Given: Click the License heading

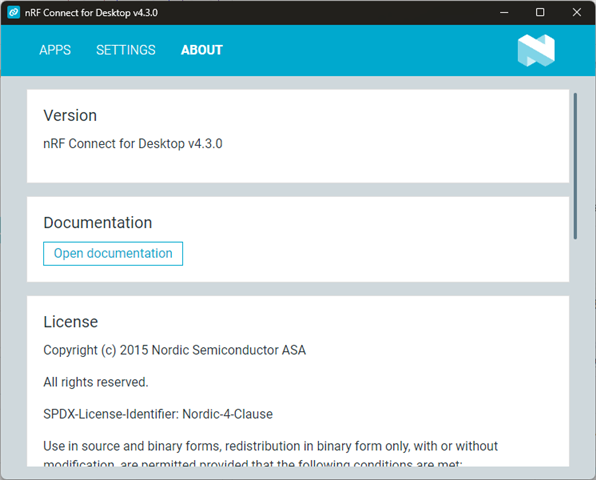Looking at the screenshot, I should (x=71, y=322).
